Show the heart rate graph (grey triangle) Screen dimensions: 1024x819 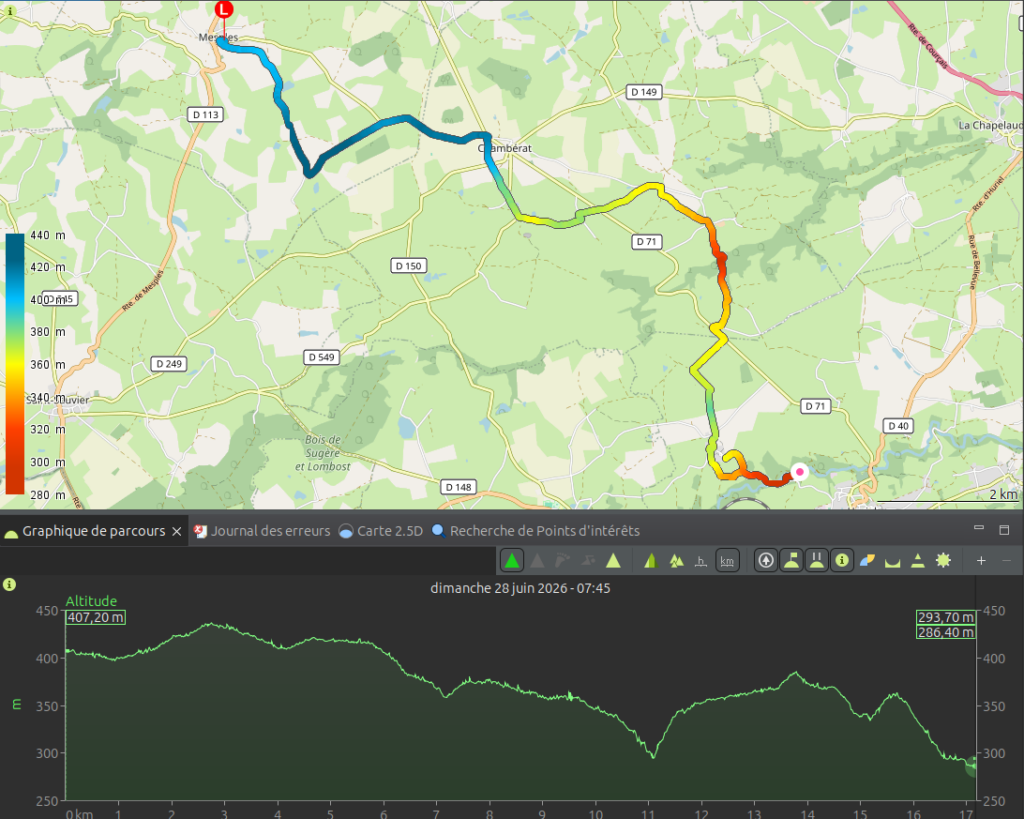tap(537, 560)
